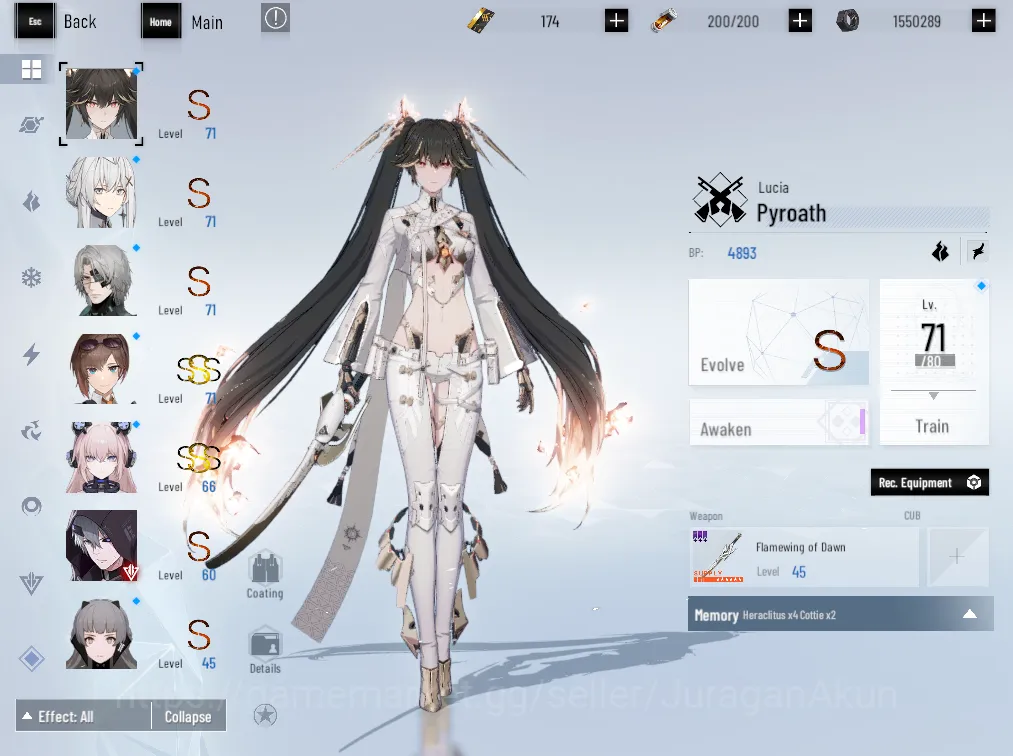Select the gray-haired level 45 character
This screenshot has width=1013, height=756.
pyautogui.click(x=101, y=634)
